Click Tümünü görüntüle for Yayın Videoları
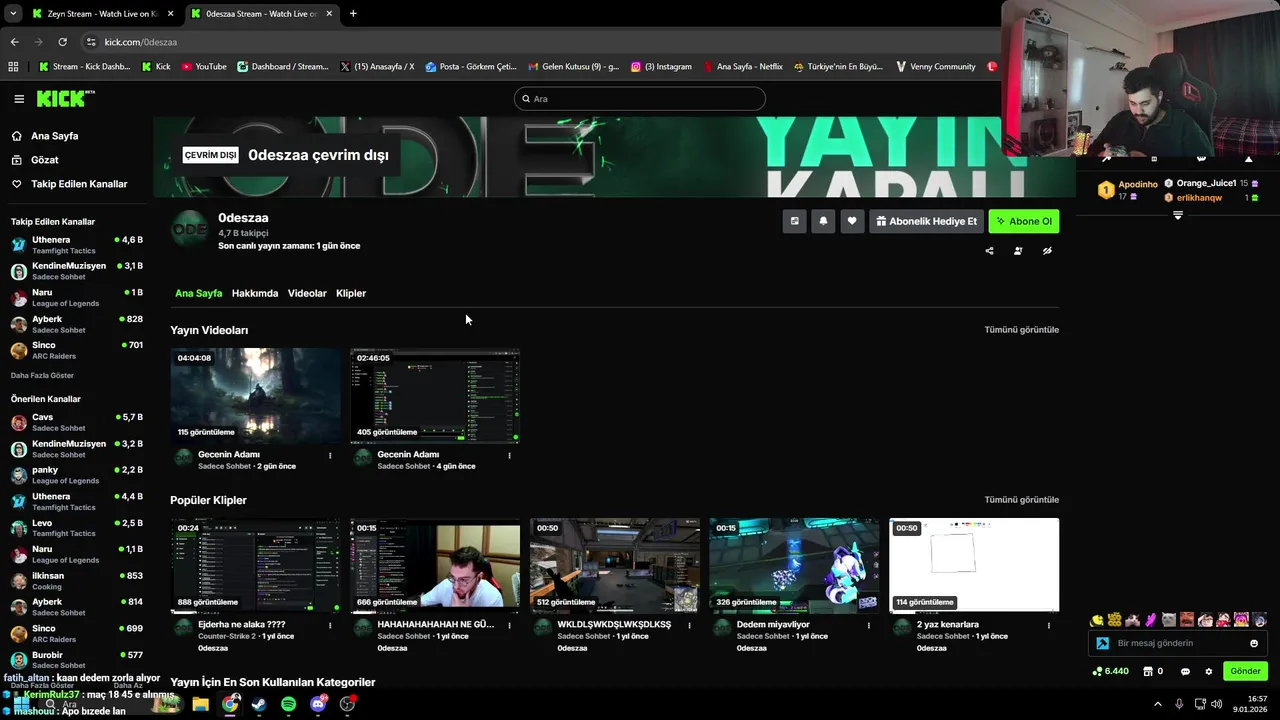 pyautogui.click(x=1021, y=330)
